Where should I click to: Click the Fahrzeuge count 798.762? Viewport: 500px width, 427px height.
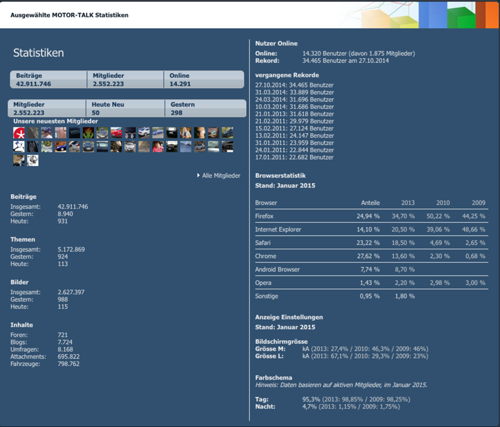68,364
